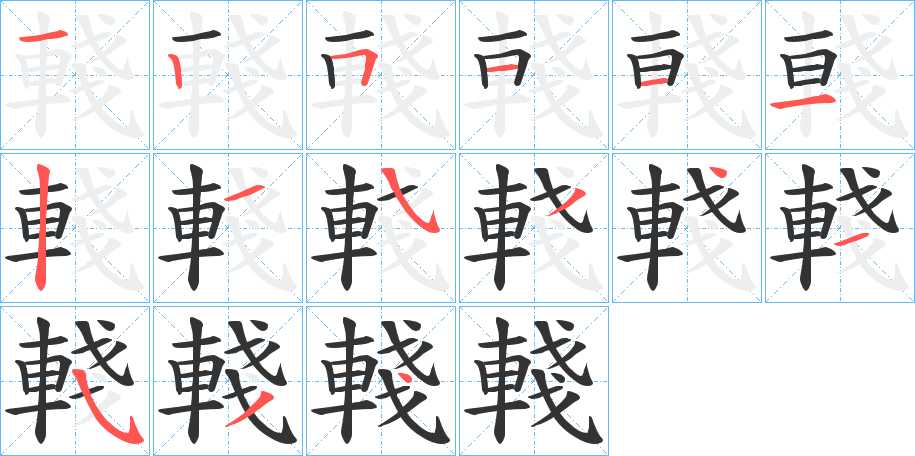Image resolution: width=915 pixels, height=456 pixels.
Task: Click the step three cell with red horizontal-turning stroke
Action: click(381, 75)
